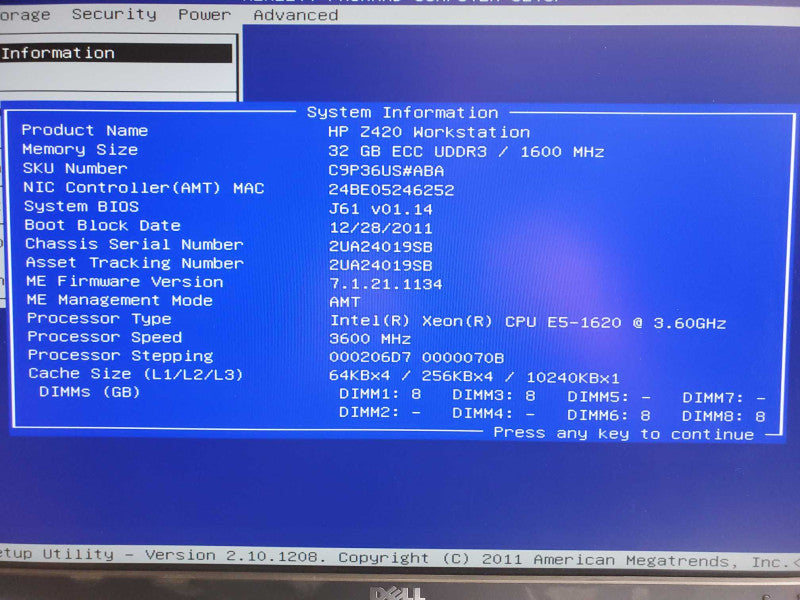Click the ME Management Mode label

click(x=120, y=300)
